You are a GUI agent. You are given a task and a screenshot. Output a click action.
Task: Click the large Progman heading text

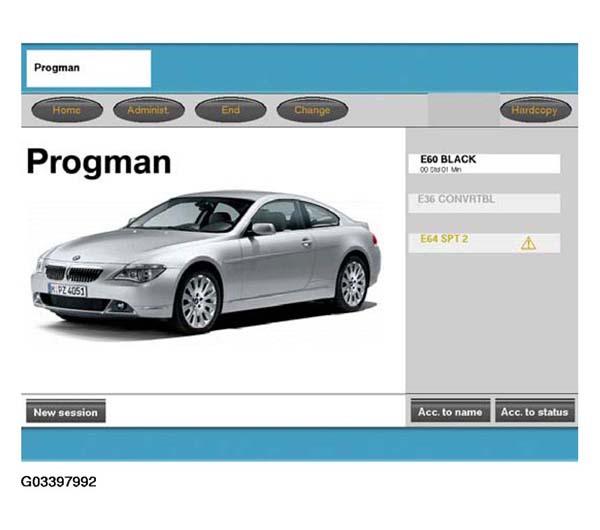tap(98, 162)
